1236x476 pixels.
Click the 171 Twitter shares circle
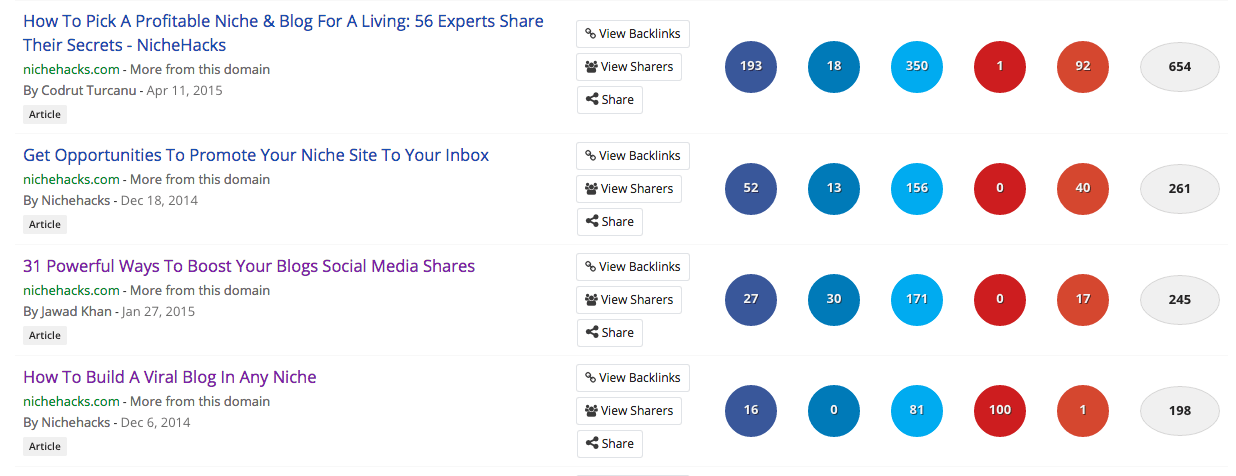917,299
